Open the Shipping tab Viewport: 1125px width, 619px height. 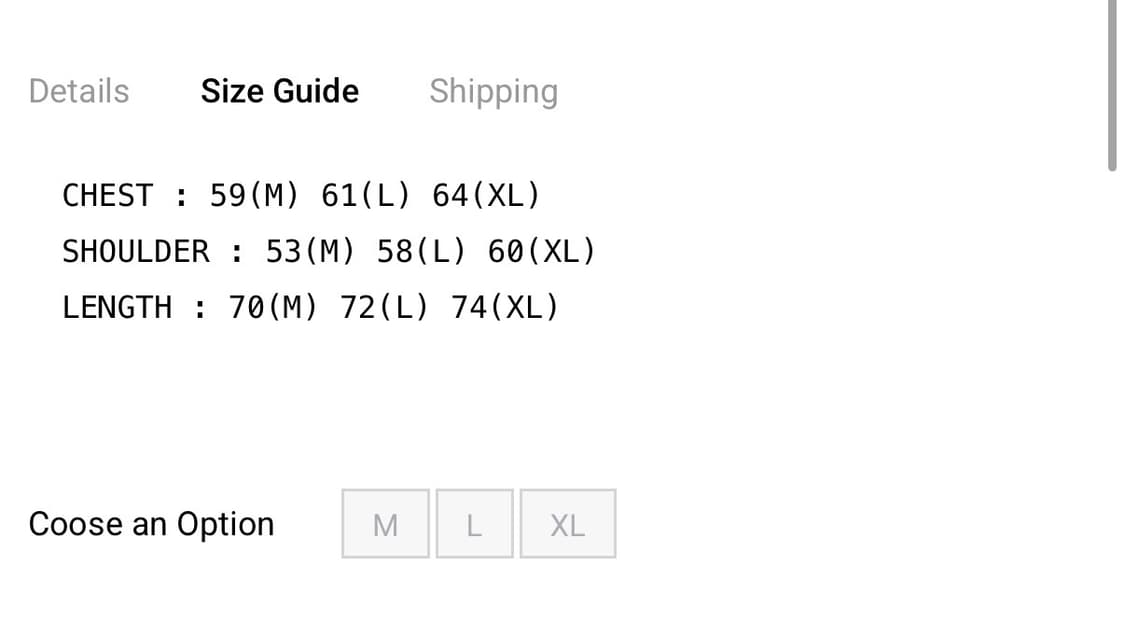tap(493, 91)
